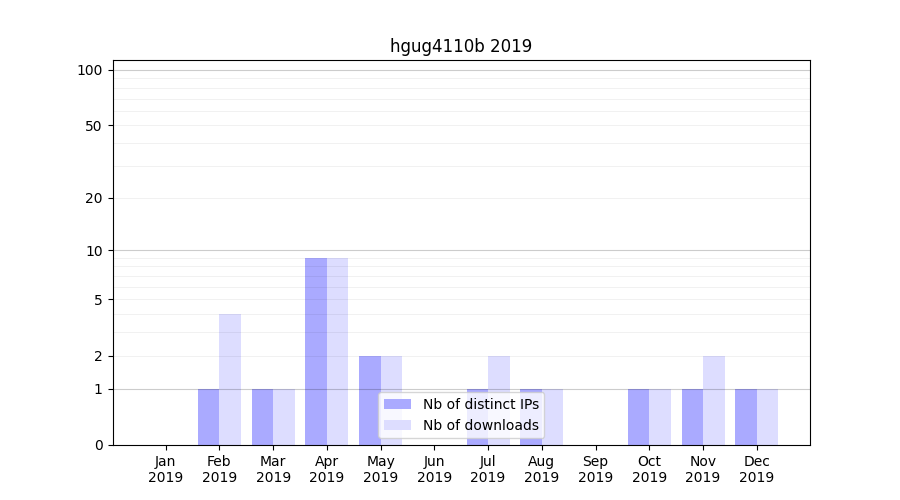Click the April downloads bar

pos(338,351)
